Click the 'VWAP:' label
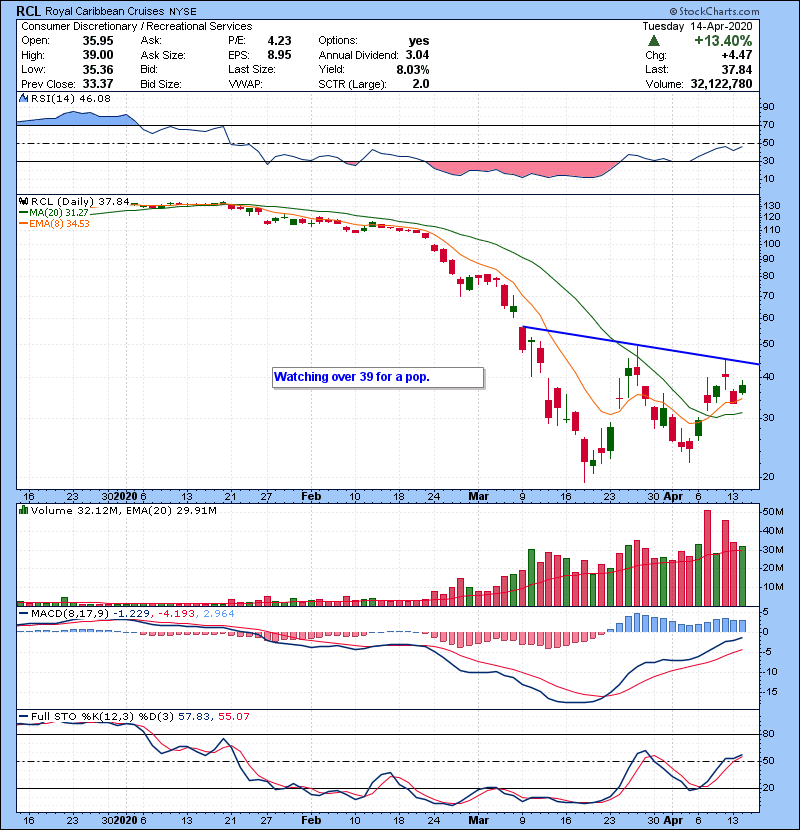This screenshot has width=800, height=830. tap(245, 84)
